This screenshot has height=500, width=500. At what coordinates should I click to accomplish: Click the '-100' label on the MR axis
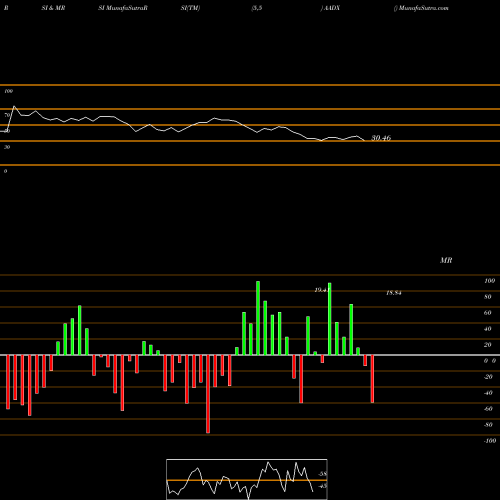(490, 441)
